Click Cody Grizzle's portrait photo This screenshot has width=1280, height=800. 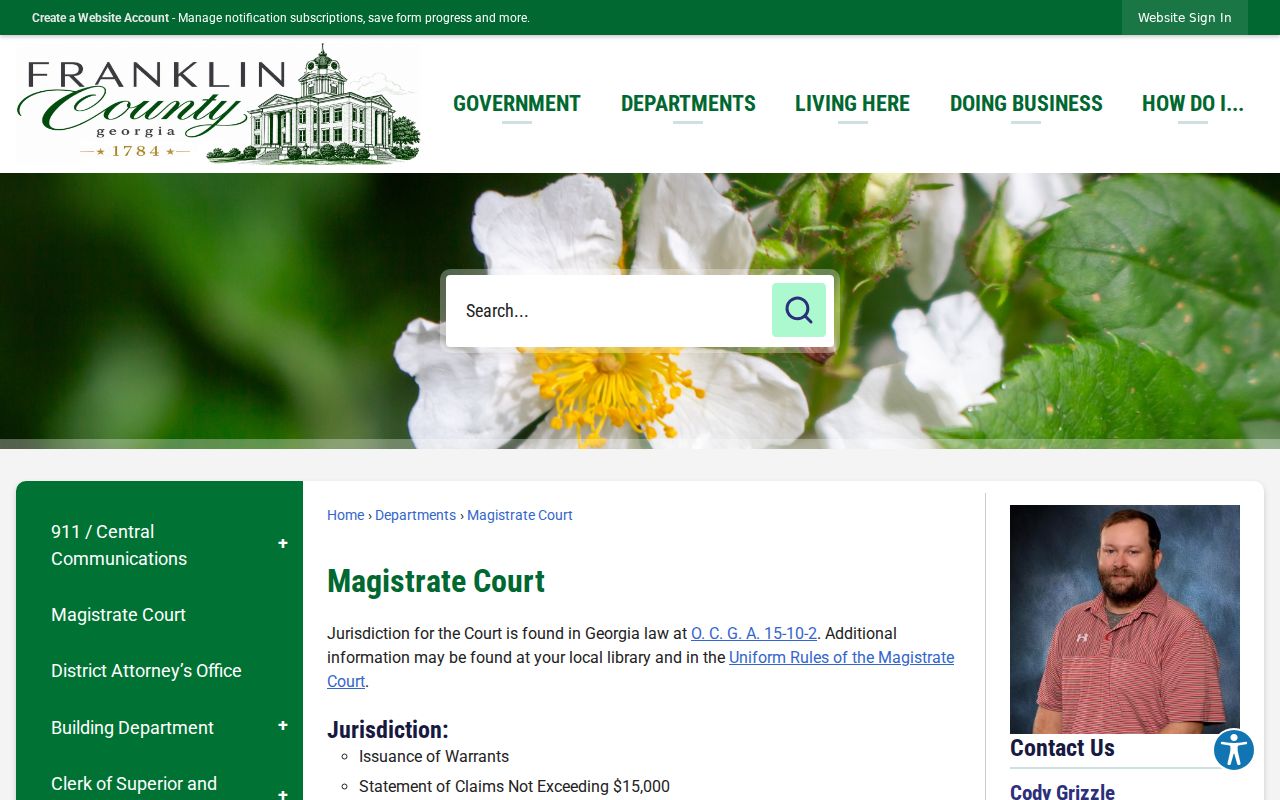[1125, 619]
